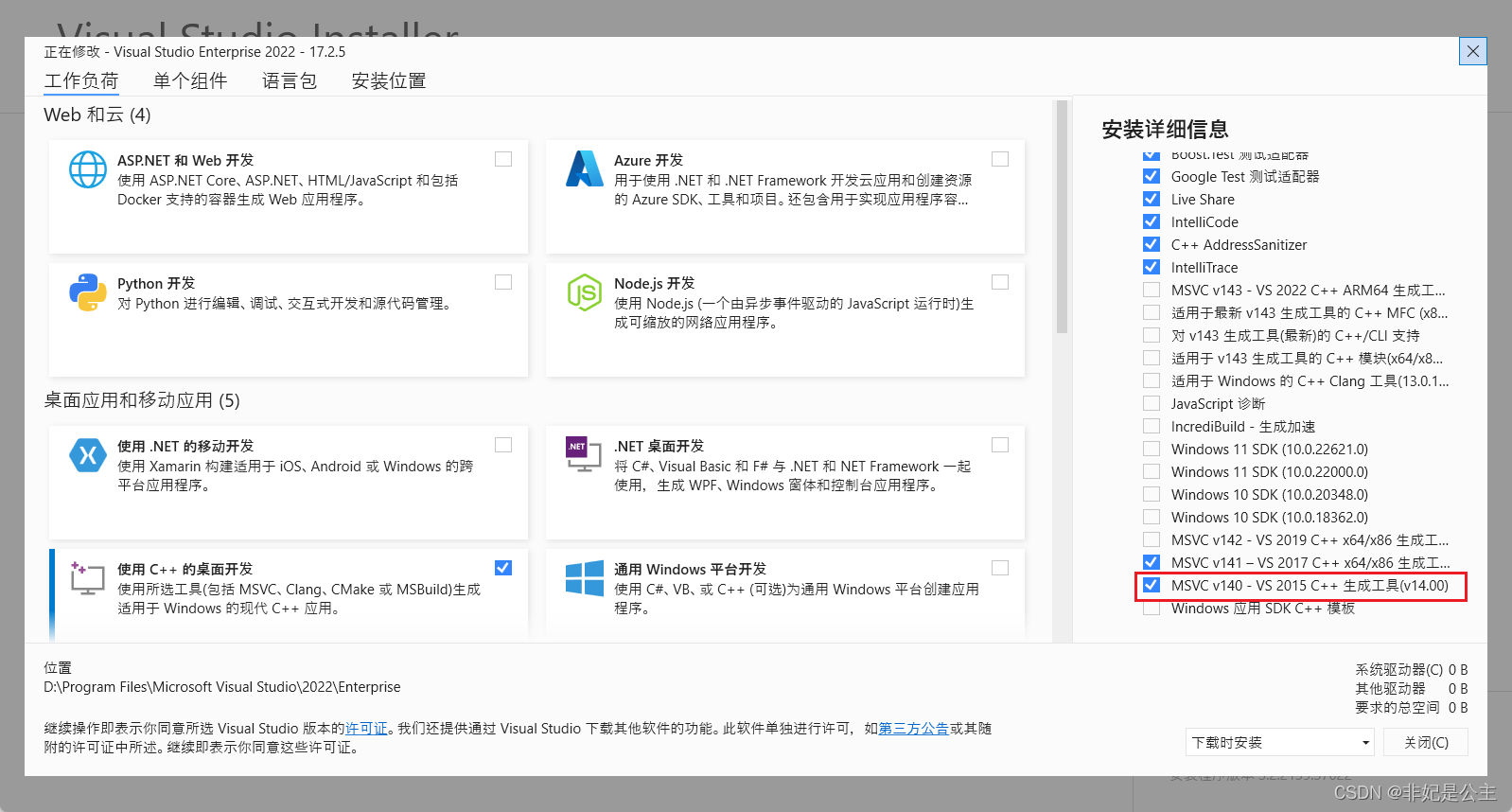Click the 关闭(C) button
Viewport: 1512px width, 812px height.
[1426, 742]
